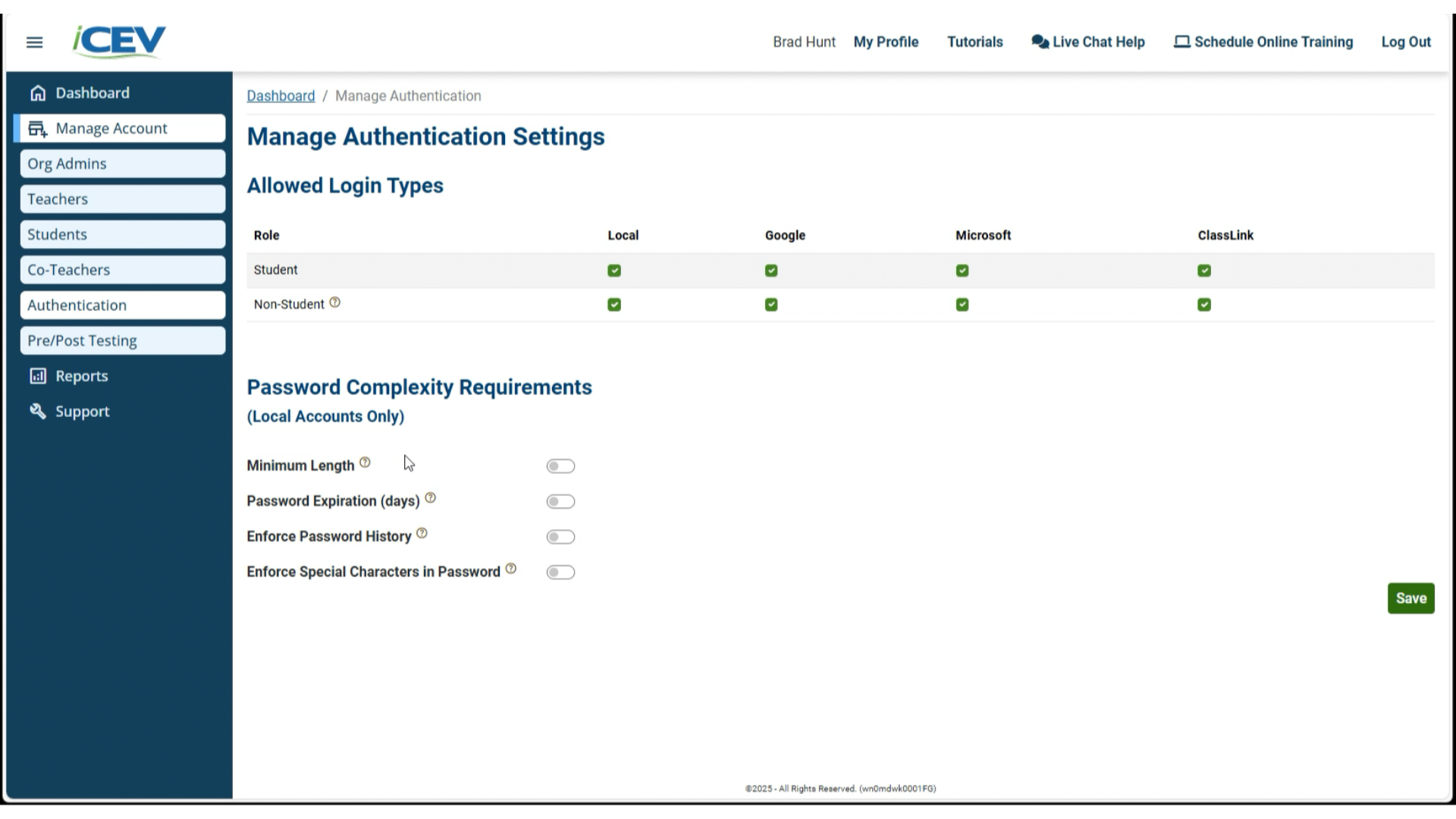Click the Non-Student help question mark
The width and height of the screenshot is (1456, 819).
[335, 301]
